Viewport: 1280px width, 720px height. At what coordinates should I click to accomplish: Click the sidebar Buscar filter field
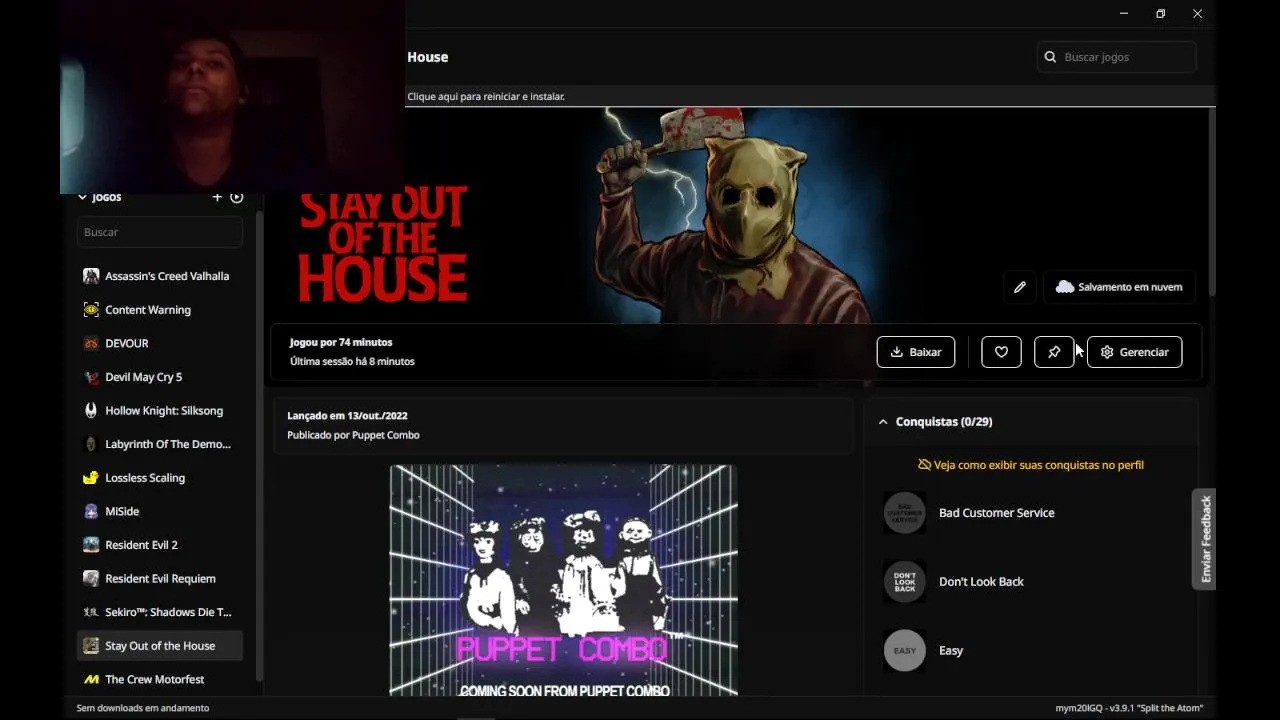[x=160, y=232]
